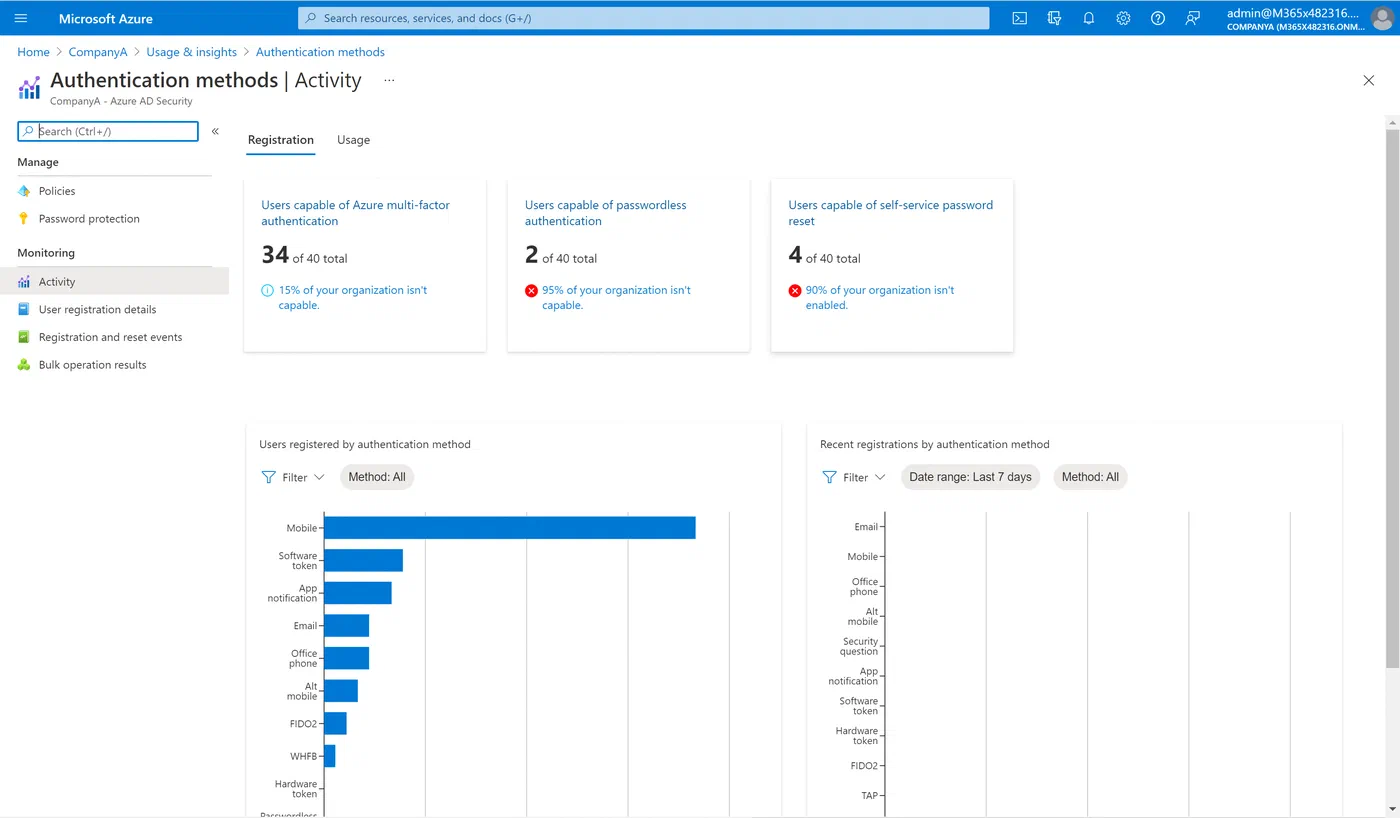This screenshot has height=818, width=1400.
Task: Click the admin account avatar
Action: pos(1381,18)
